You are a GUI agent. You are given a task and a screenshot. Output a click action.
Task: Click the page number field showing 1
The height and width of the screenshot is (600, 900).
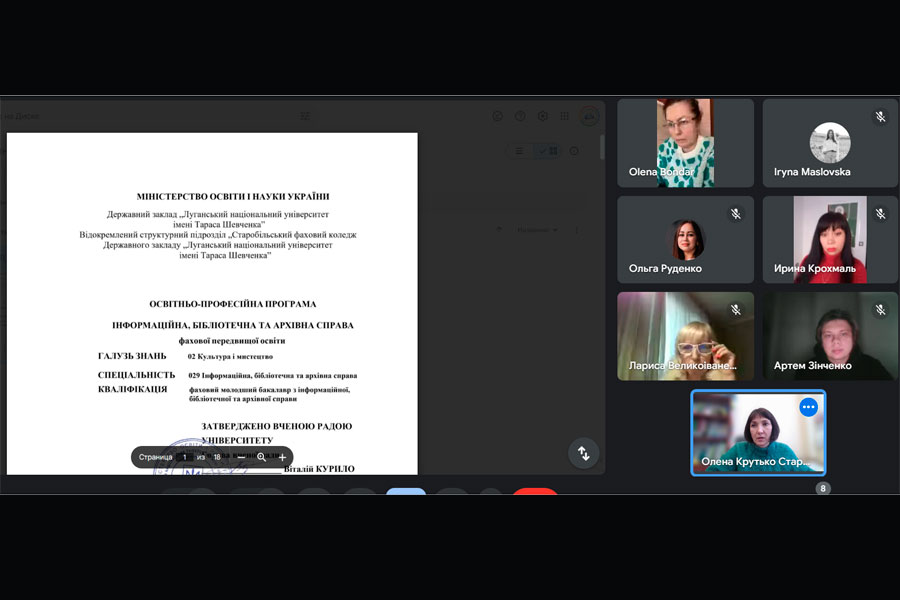click(184, 458)
